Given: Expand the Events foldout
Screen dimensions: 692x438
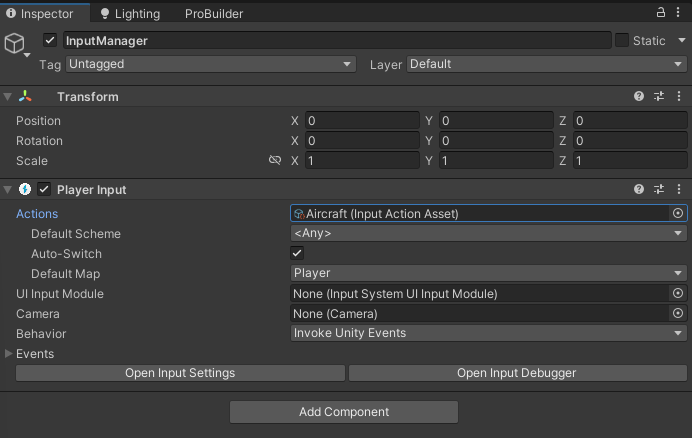Looking at the screenshot, I should [x=8, y=353].
